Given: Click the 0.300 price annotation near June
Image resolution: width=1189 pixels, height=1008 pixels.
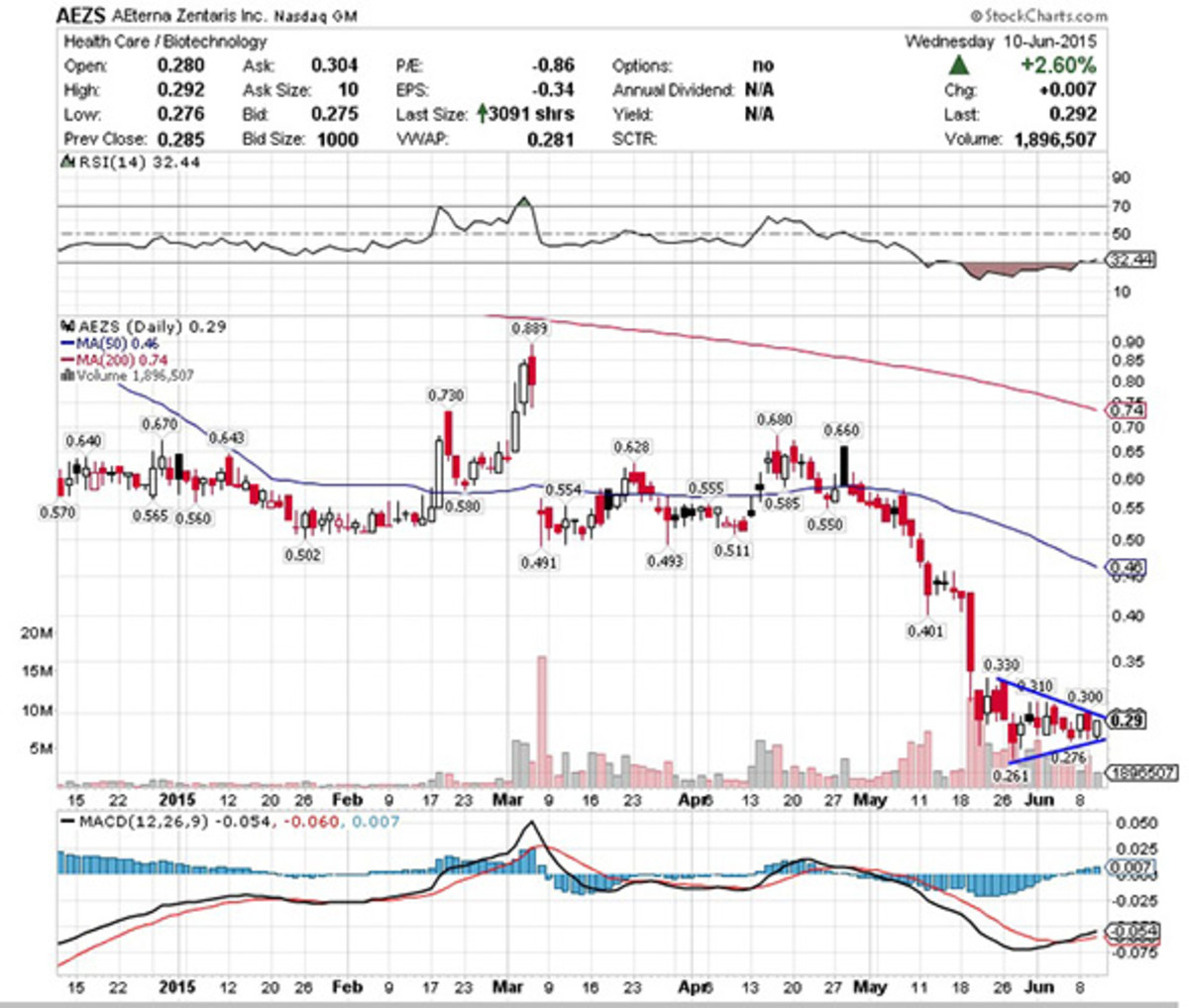Looking at the screenshot, I should pos(1085,698).
